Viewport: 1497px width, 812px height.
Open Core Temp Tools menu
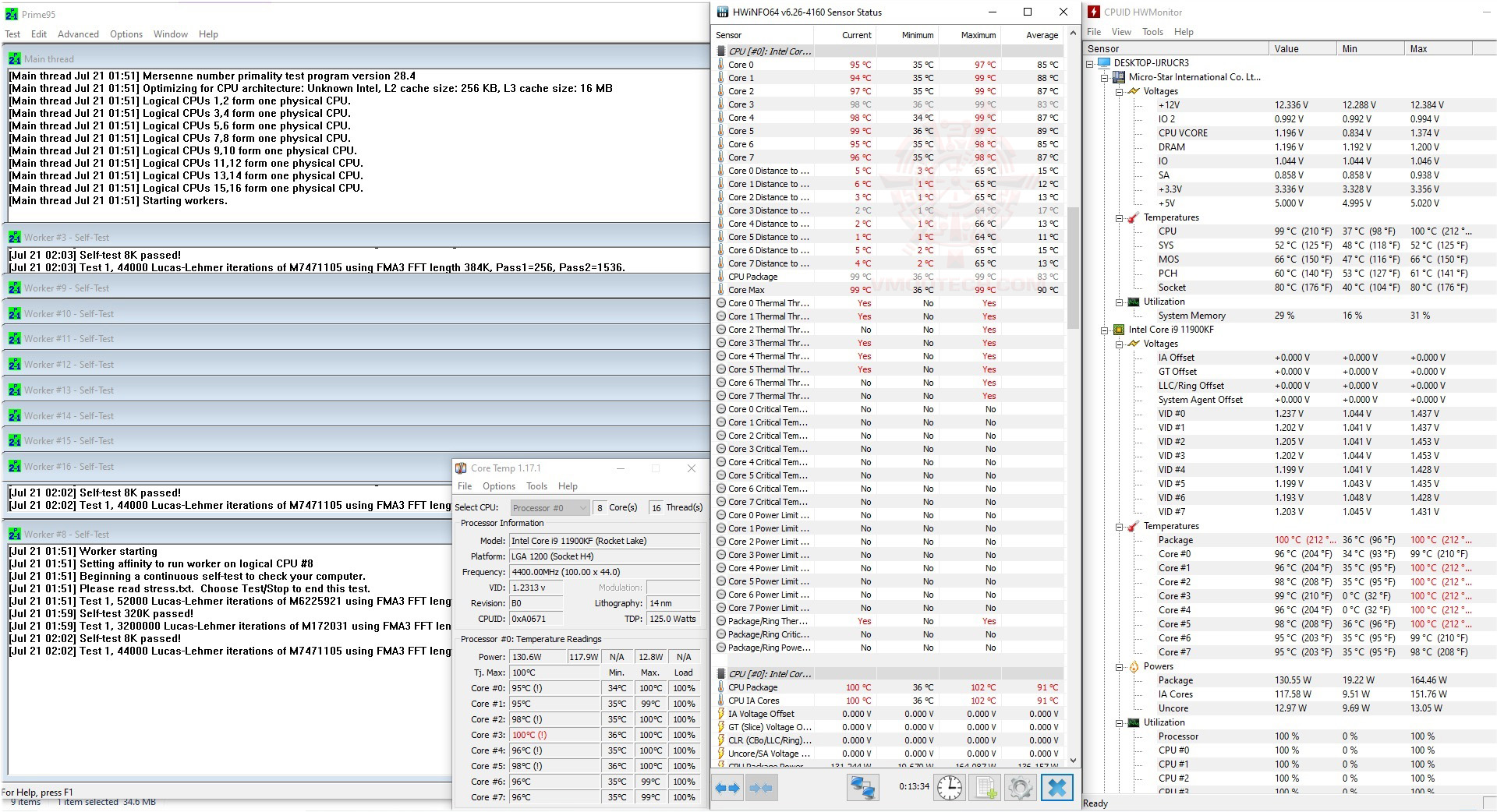coord(536,486)
